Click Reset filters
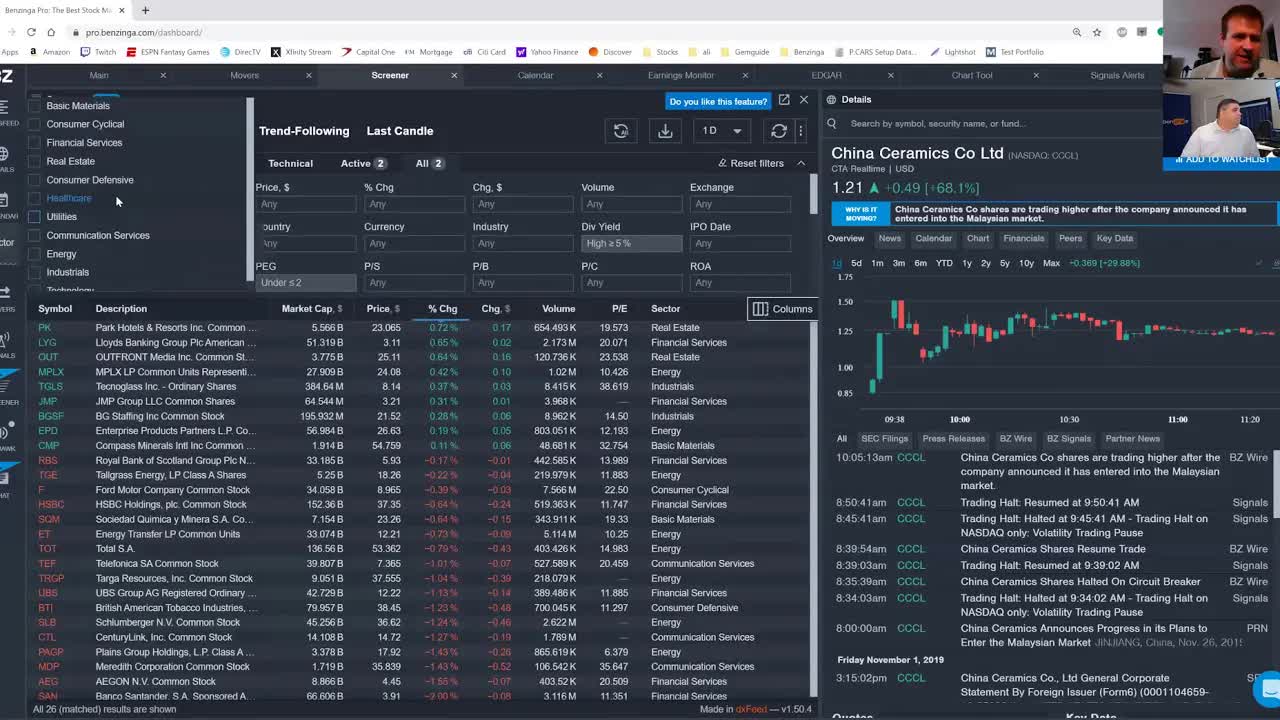Screen dimensions: 1280x720 click(751, 163)
